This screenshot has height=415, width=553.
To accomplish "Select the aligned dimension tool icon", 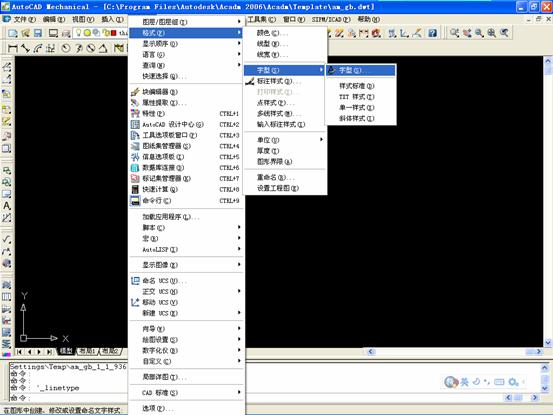I will coord(25,48).
